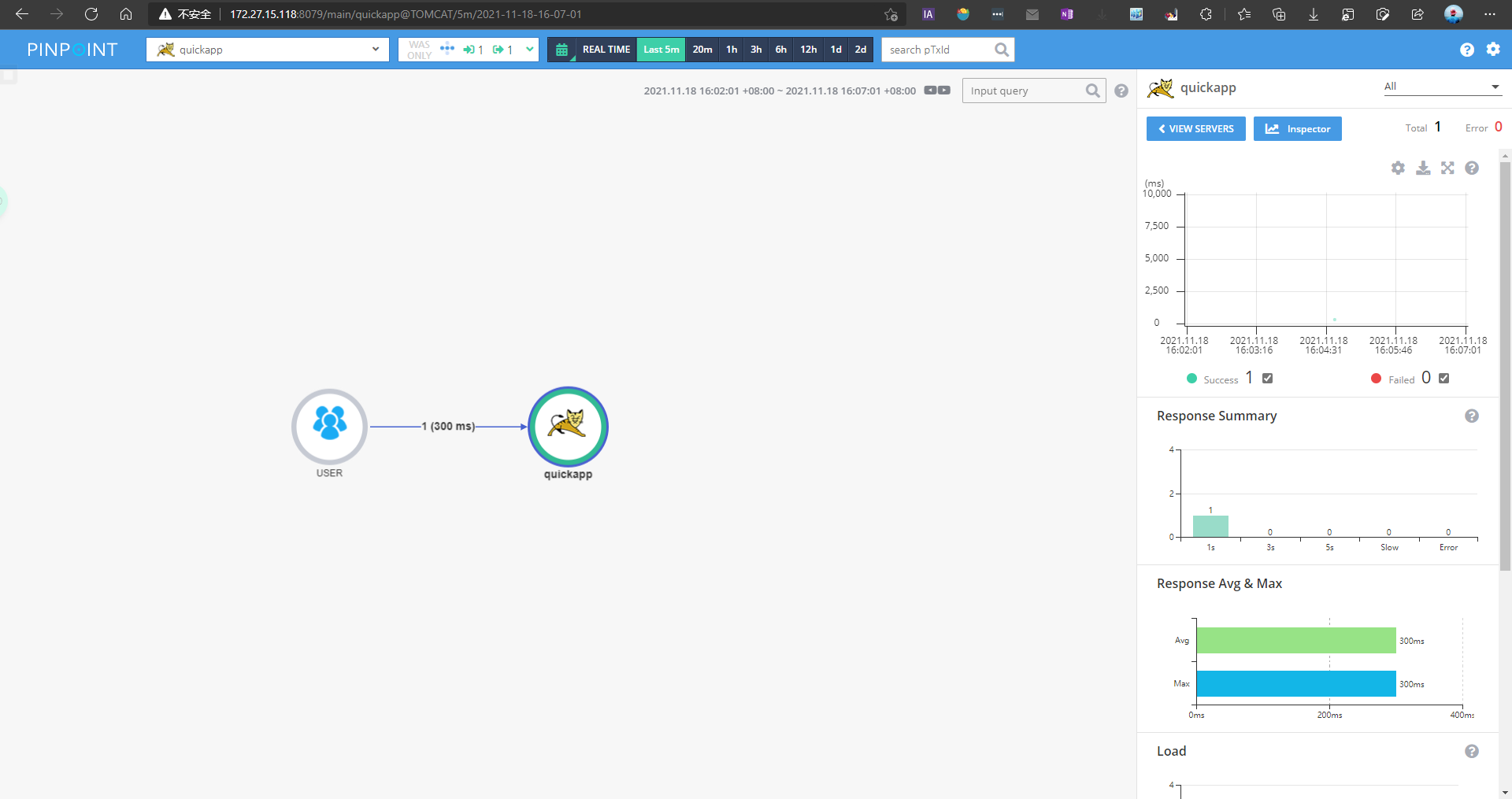Viewport: 1512px width, 799px height.
Task: Click the USER node icon
Action: pos(329,426)
